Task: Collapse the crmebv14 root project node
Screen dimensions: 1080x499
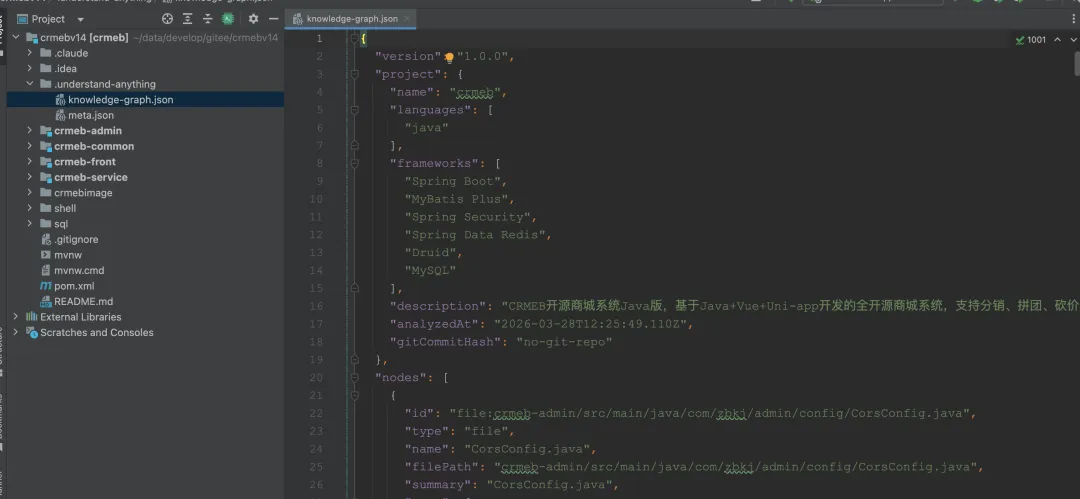Action: pos(16,37)
